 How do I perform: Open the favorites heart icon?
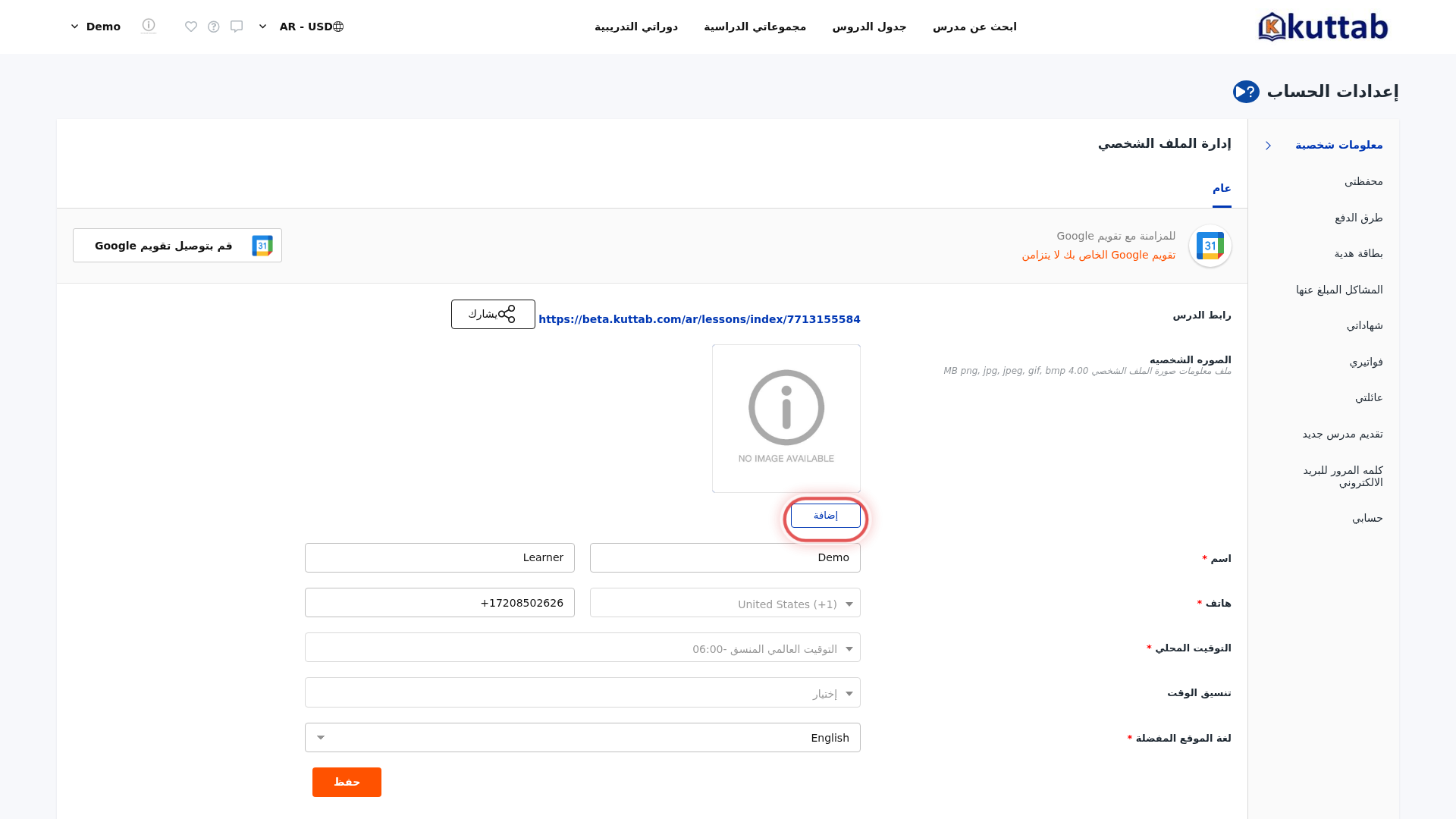pos(191,27)
